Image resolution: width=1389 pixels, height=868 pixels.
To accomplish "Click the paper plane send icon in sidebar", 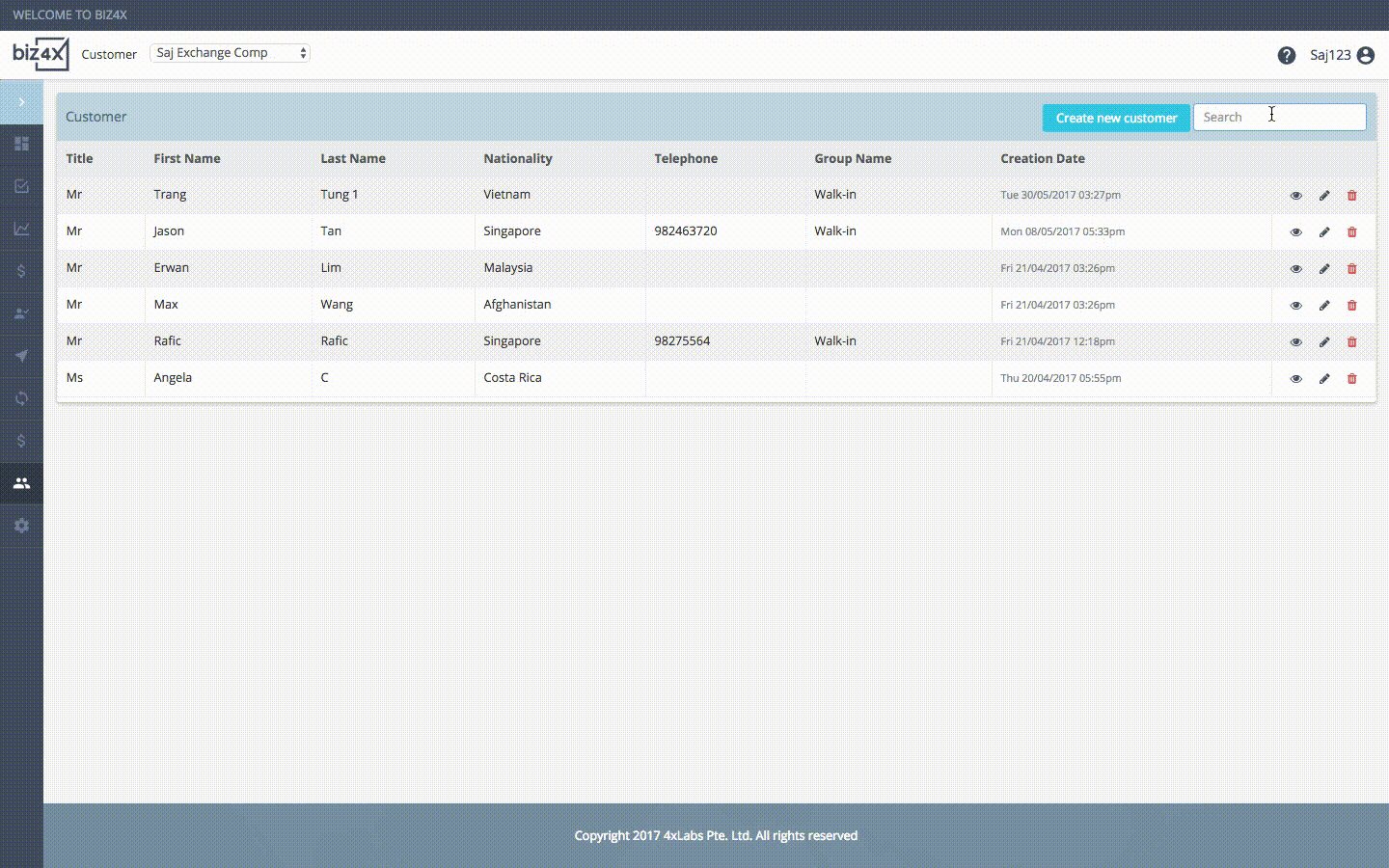I will click(21, 356).
